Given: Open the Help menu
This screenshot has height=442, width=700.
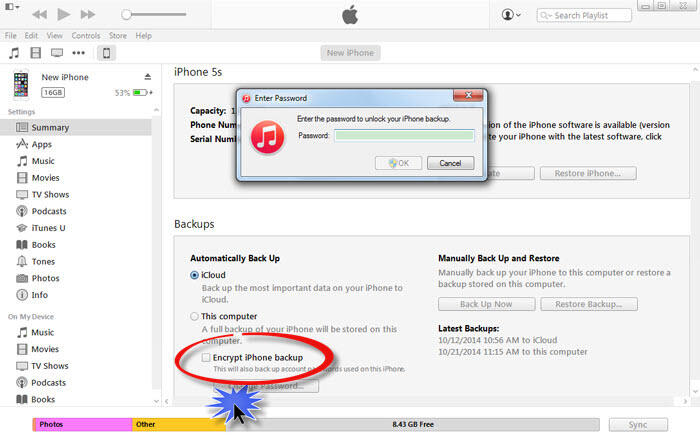Looking at the screenshot, I should coord(144,35).
